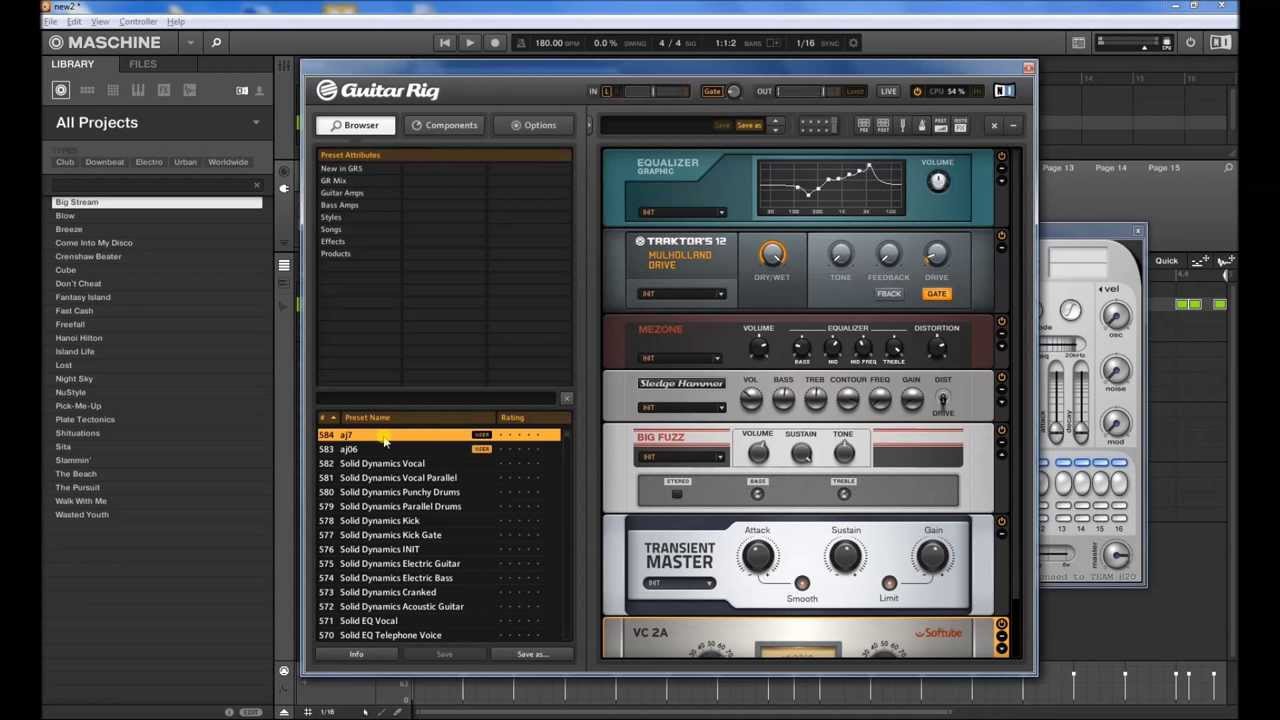
Task: Toggle Guitar Rig main power button near CPU
Action: (x=917, y=91)
